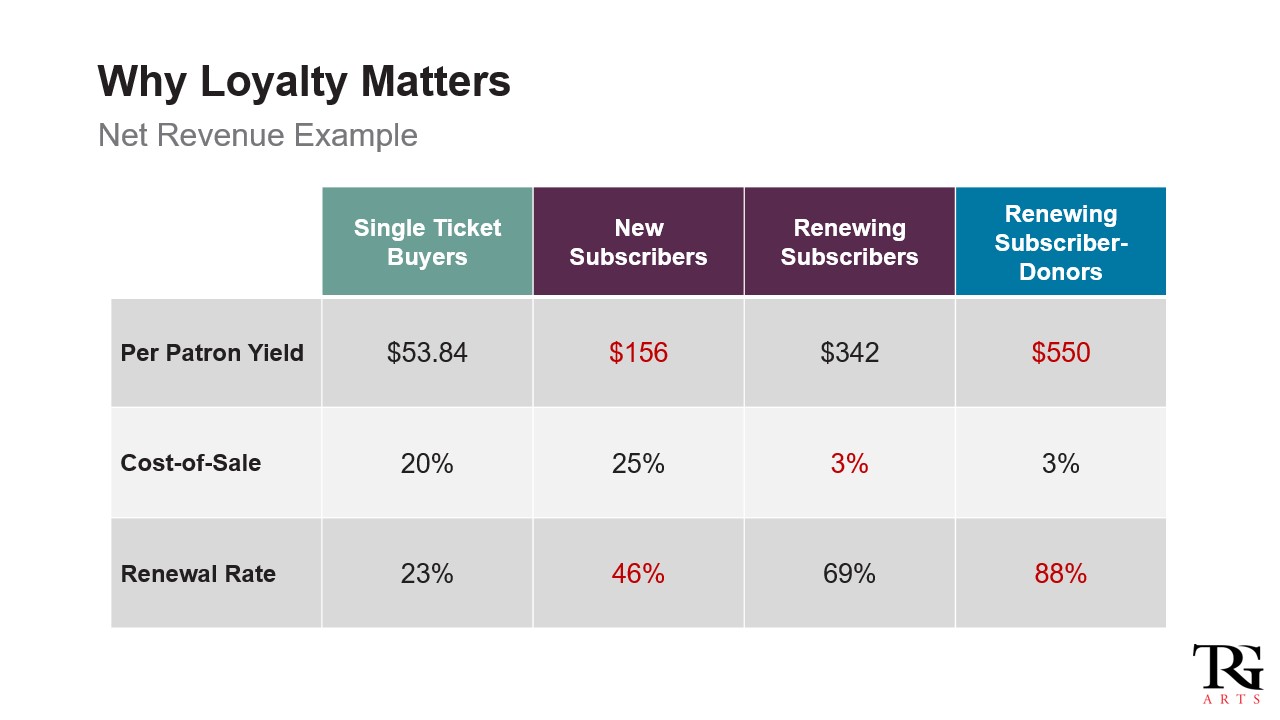This screenshot has width=1280, height=720.
Task: Select the $53.84 table cell
Action: [427, 353]
